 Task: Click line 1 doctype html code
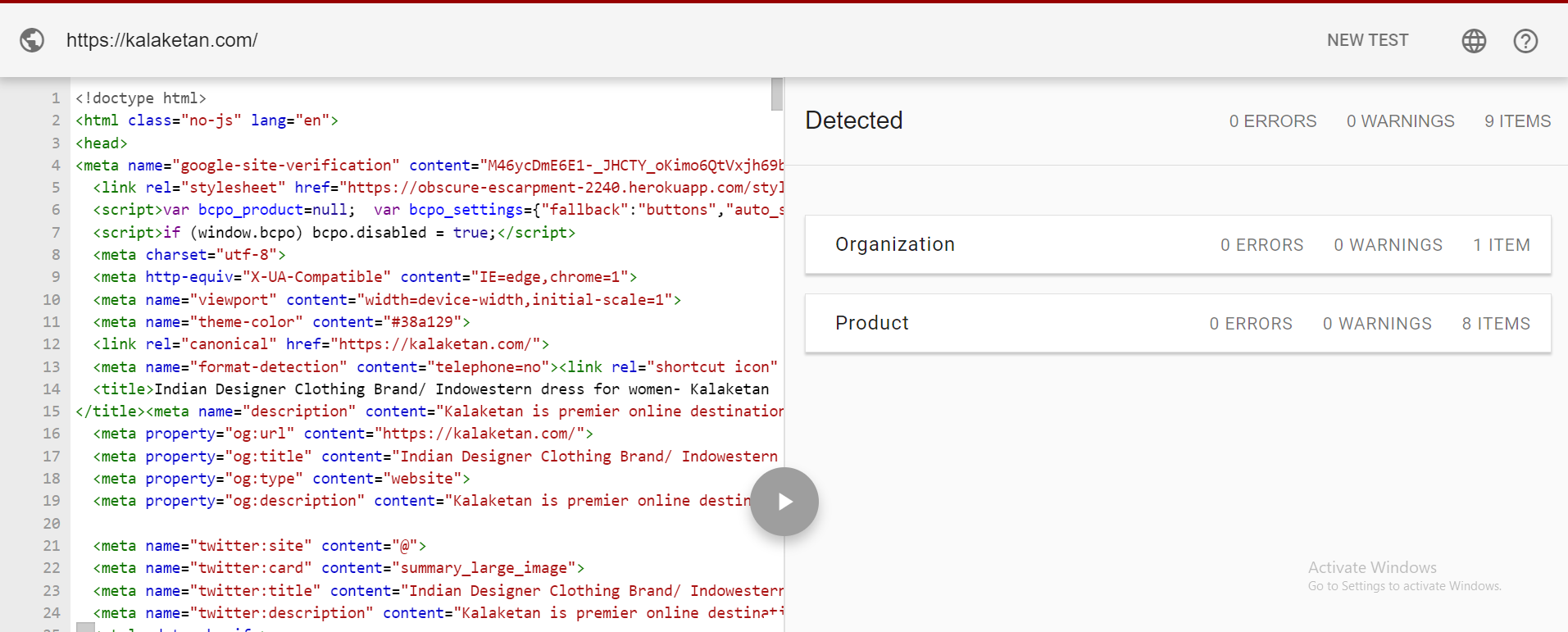point(141,98)
